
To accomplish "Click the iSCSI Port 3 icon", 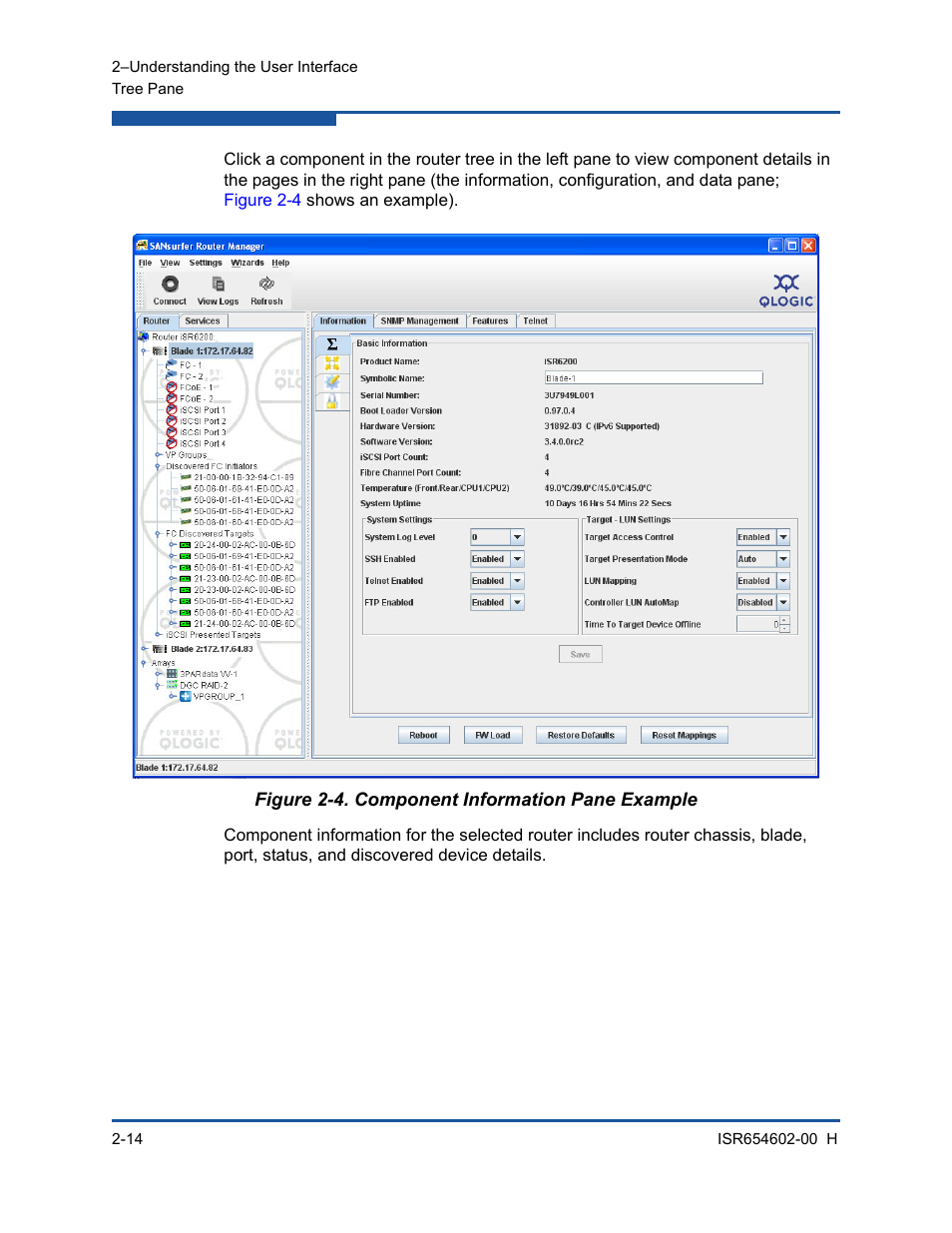I will pos(172,432).
